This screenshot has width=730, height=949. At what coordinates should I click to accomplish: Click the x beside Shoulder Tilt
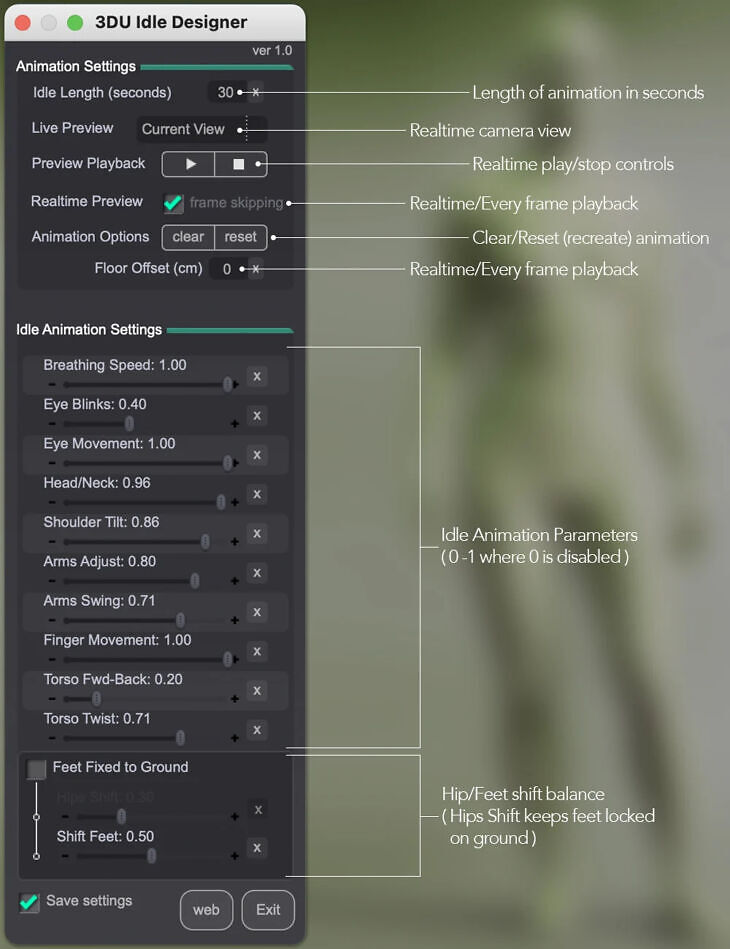pyautogui.click(x=257, y=534)
